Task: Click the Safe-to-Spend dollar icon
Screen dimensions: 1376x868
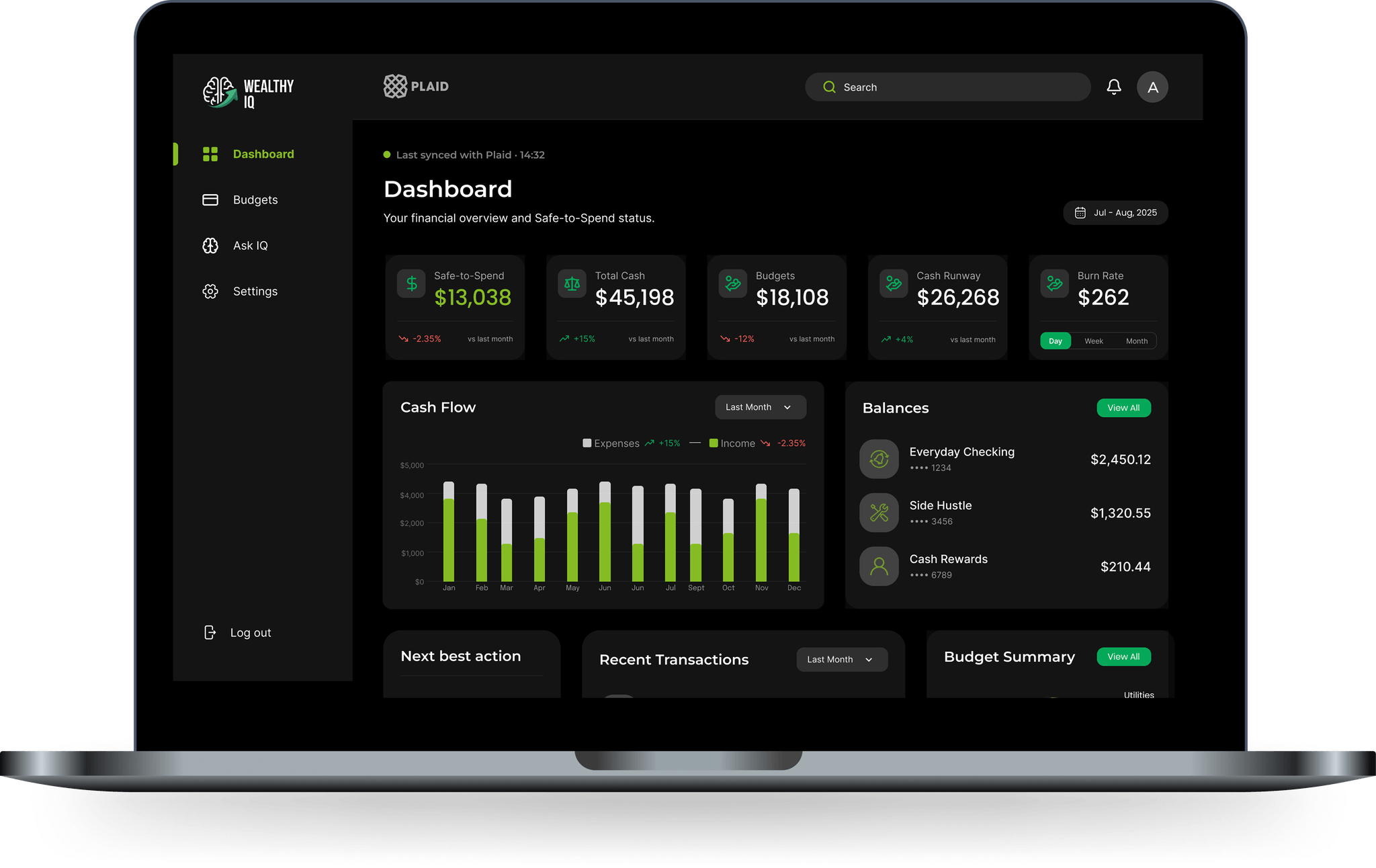Action: (411, 284)
